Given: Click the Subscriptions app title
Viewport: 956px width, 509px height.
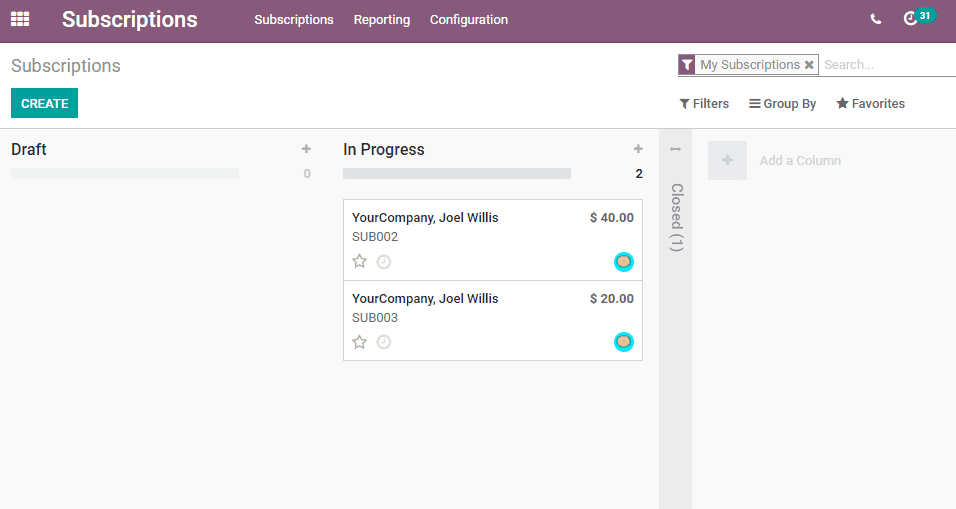Looking at the screenshot, I should (x=130, y=20).
